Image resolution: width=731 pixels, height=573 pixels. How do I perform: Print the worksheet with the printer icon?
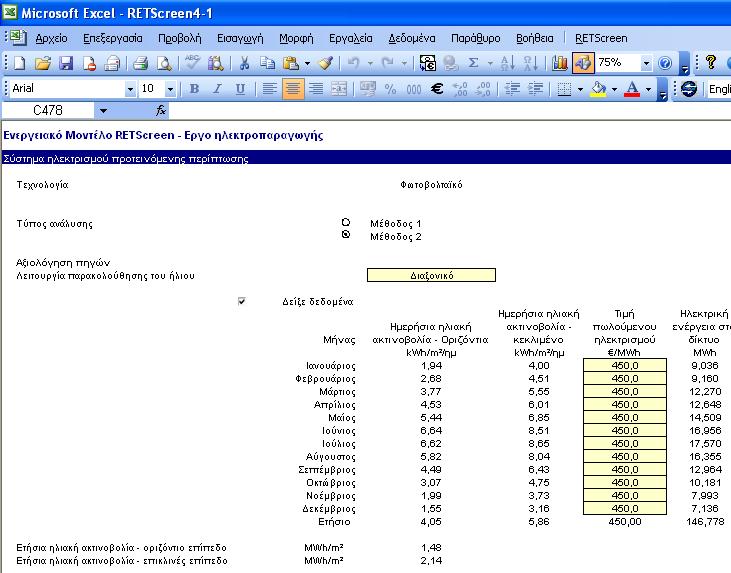coord(140,63)
